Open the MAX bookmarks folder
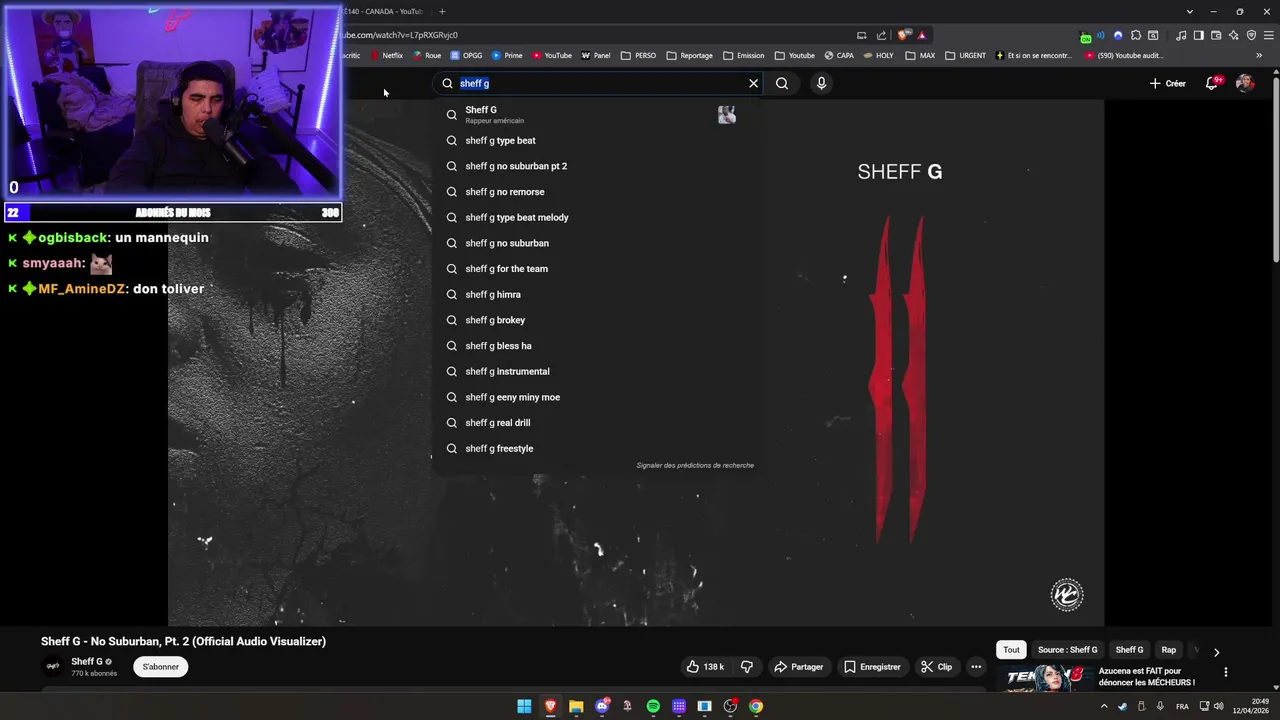This screenshot has height=720, width=1280. pos(920,56)
